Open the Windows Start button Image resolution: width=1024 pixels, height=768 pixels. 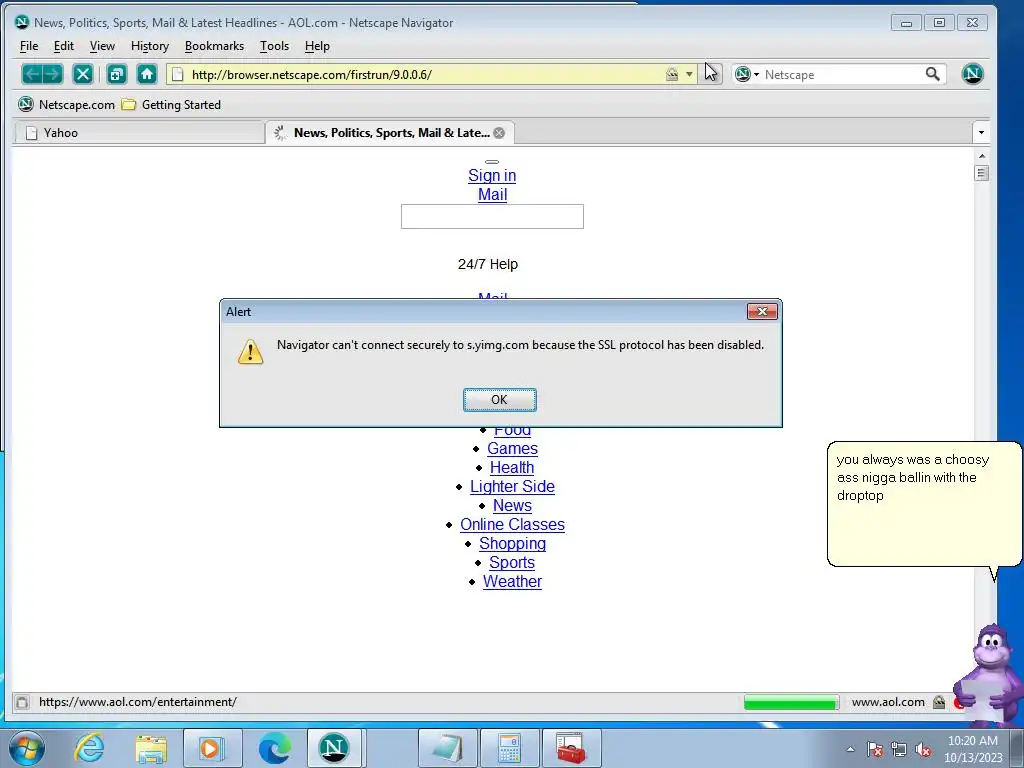(x=27, y=748)
